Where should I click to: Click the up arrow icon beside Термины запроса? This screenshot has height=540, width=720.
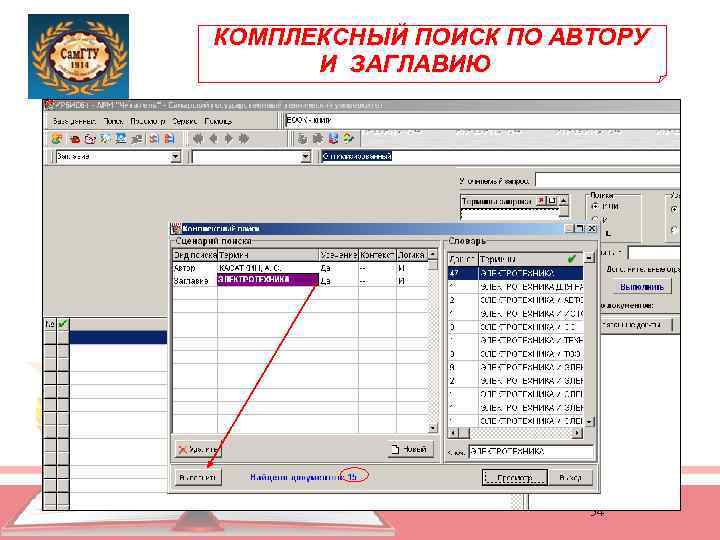(563, 201)
